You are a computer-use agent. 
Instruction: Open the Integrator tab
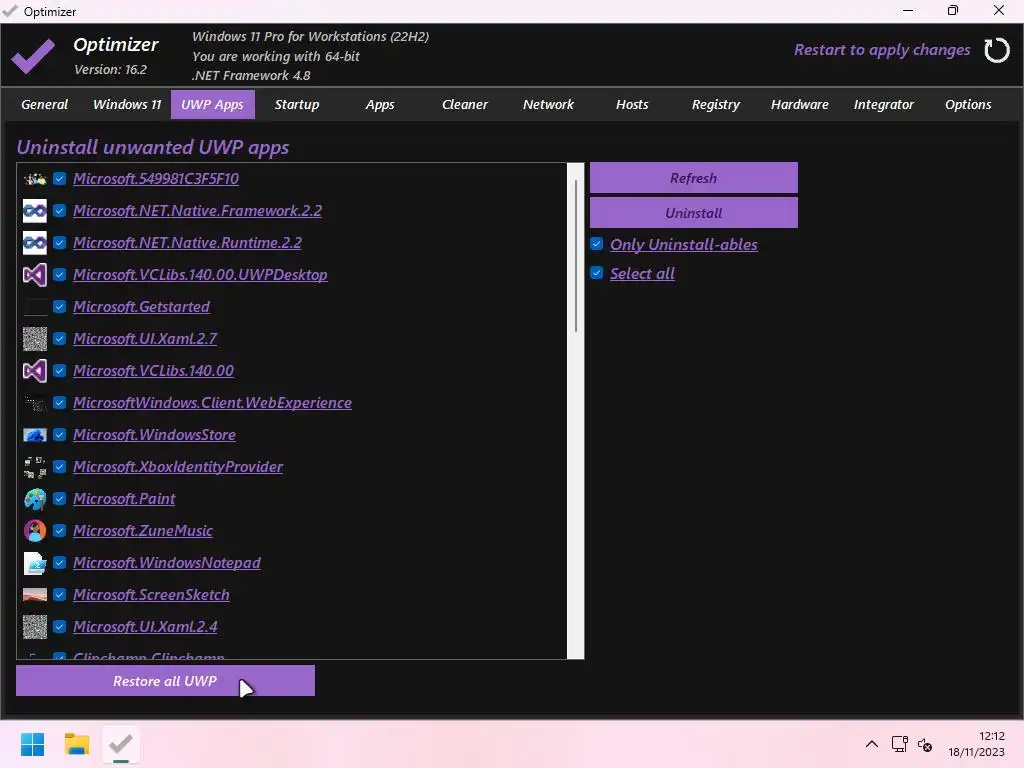tap(884, 104)
